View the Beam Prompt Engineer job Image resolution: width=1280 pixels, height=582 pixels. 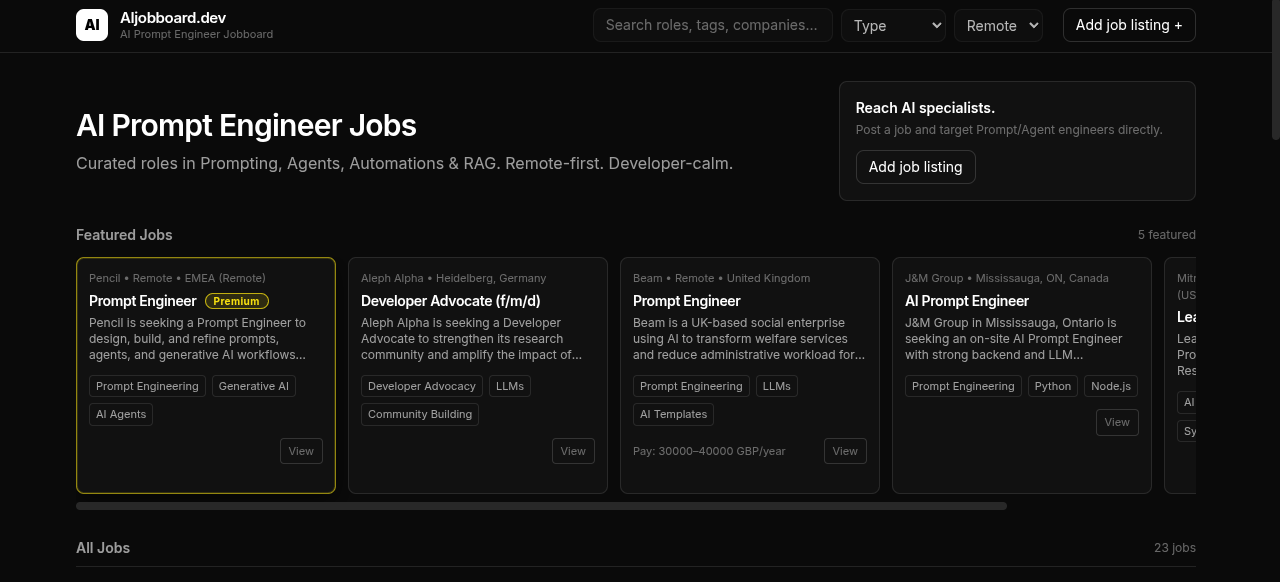(x=845, y=451)
